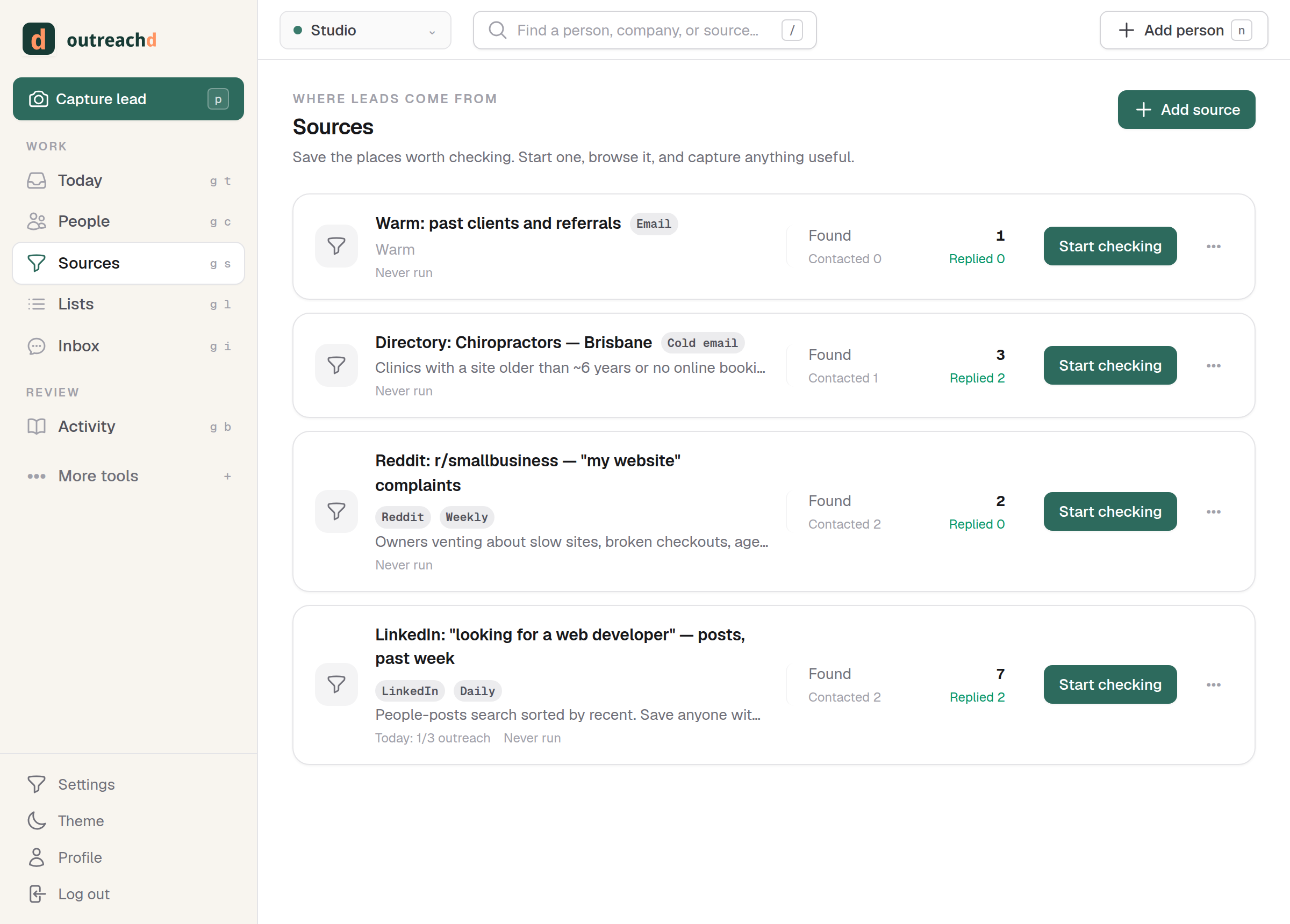
Task: Click funnel icon on Warm past clients card
Action: point(336,246)
